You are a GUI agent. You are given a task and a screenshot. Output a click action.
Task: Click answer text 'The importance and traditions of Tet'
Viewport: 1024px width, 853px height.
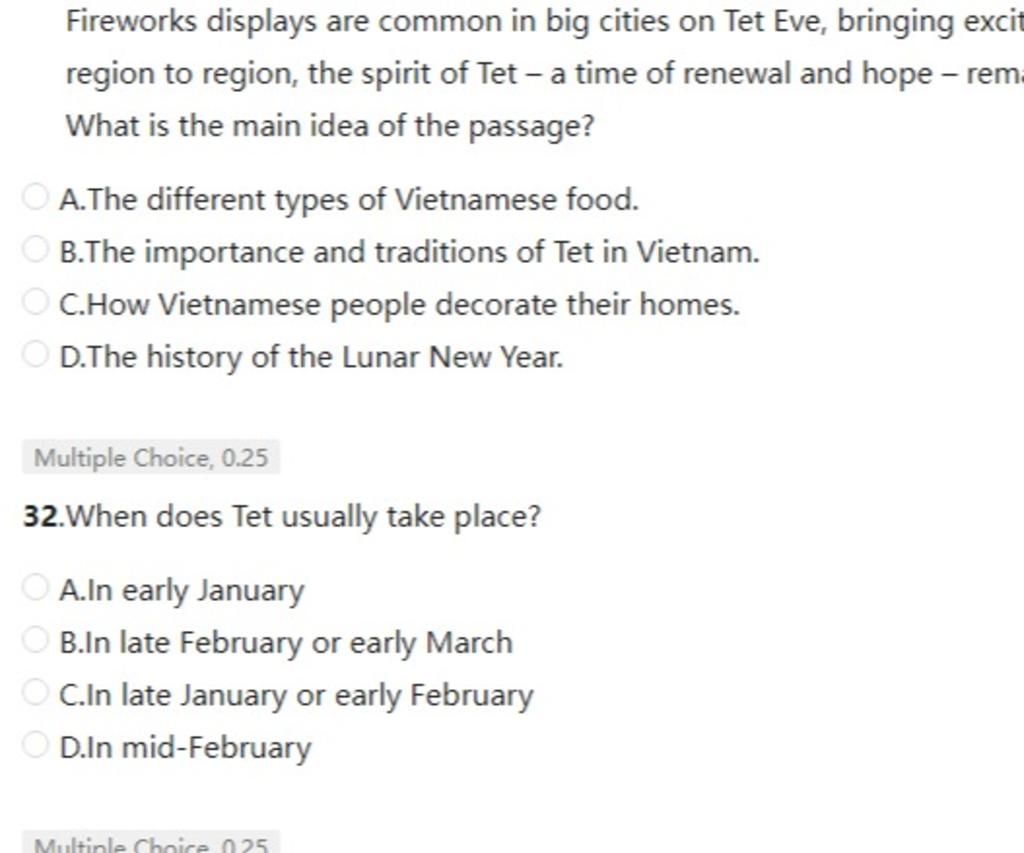410,251
